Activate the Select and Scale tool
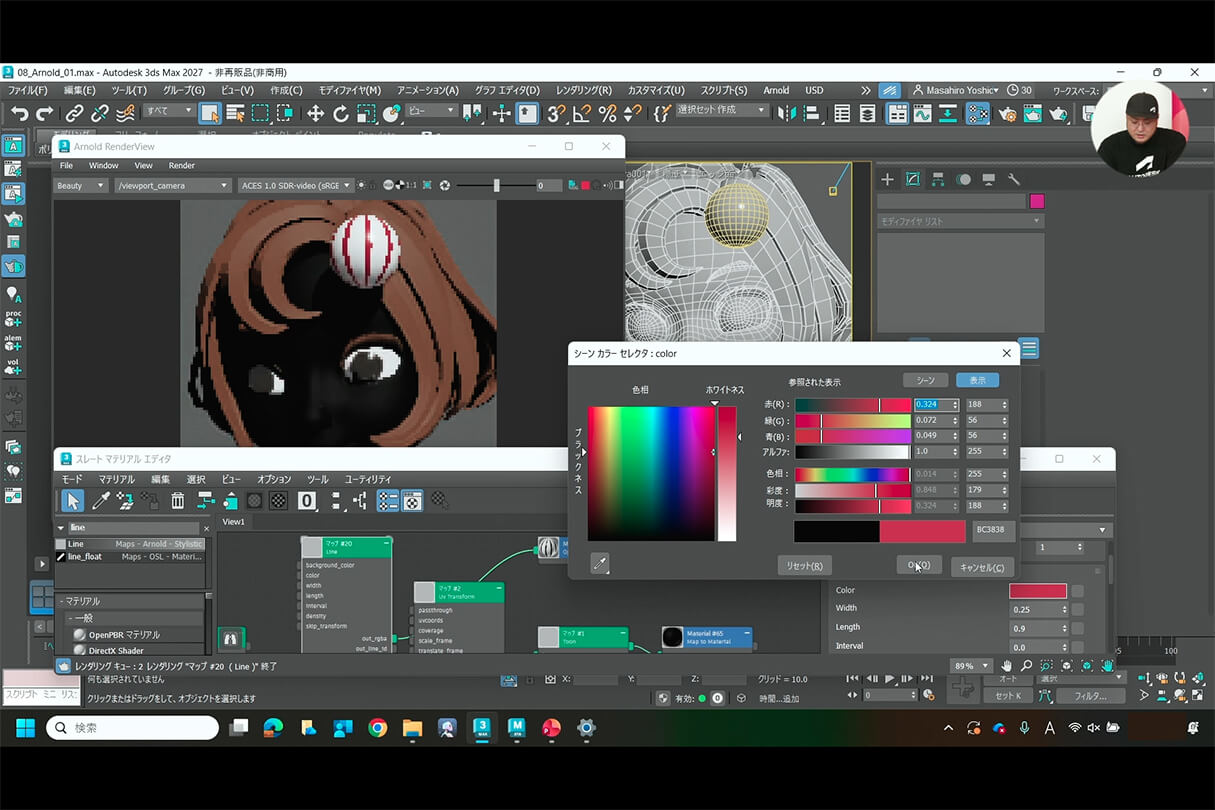1215x810 pixels. click(x=366, y=114)
